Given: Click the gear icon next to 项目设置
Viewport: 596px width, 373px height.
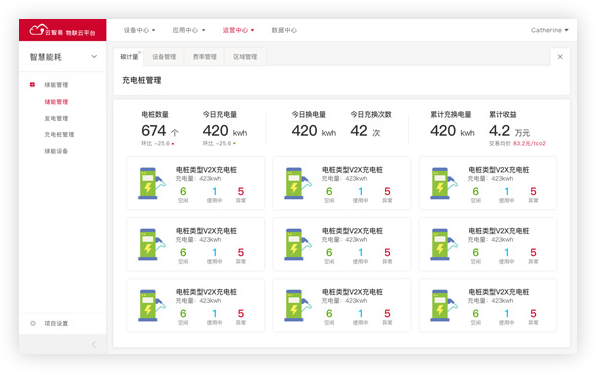Looking at the screenshot, I should click(x=33, y=323).
